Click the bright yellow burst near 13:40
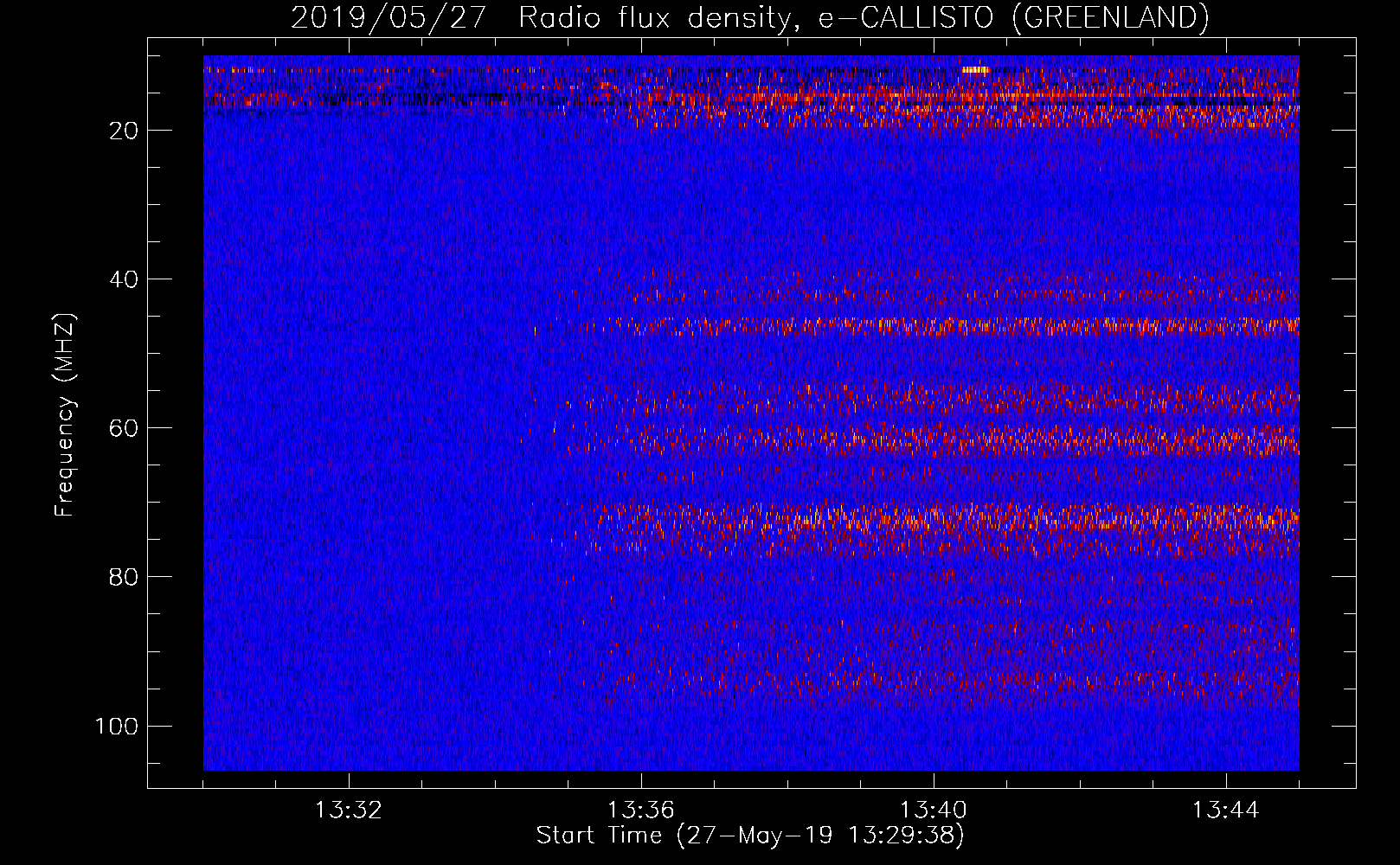Image resolution: width=1400 pixels, height=865 pixels. pyautogui.click(x=975, y=71)
